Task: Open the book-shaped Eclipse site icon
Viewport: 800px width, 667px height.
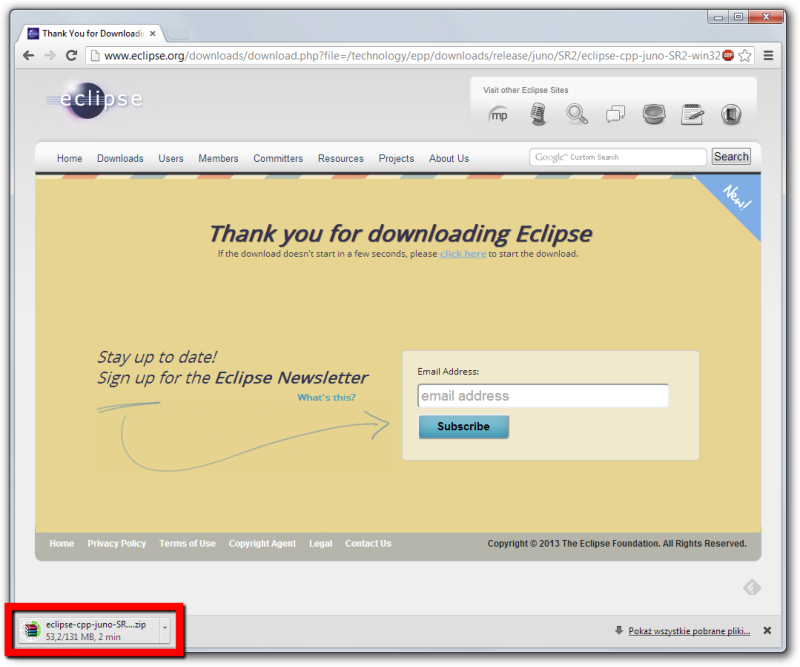Action: pyautogui.click(x=731, y=114)
